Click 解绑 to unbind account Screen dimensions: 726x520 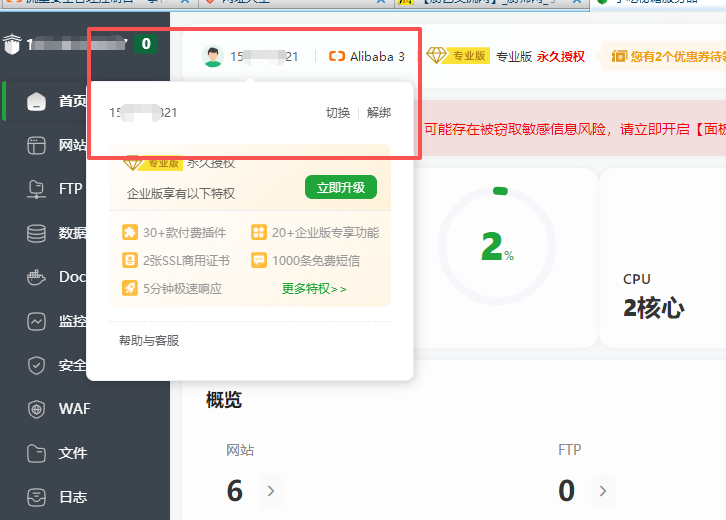click(379, 113)
